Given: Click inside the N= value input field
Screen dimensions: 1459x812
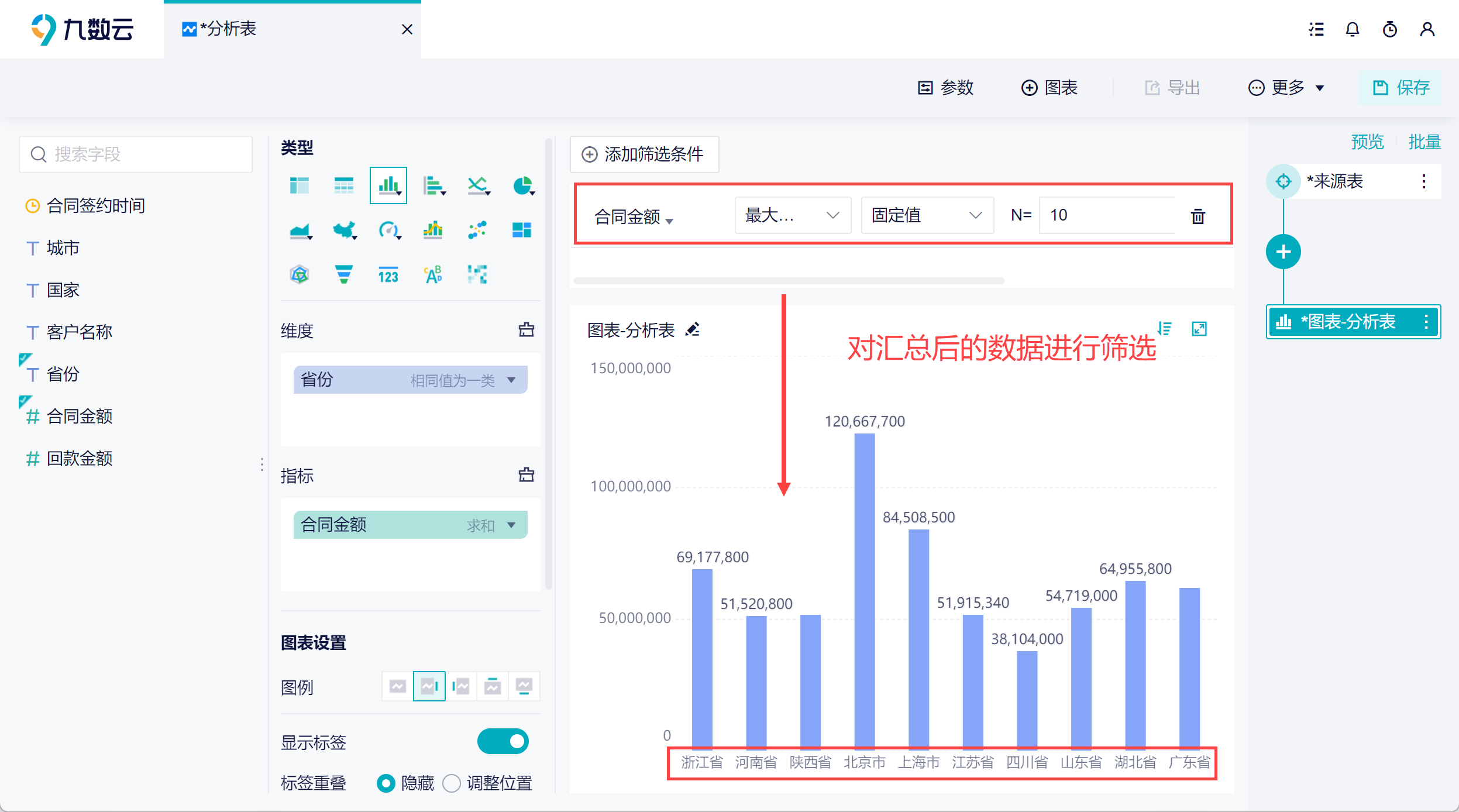Looking at the screenshot, I should pyautogui.click(x=1107, y=215).
